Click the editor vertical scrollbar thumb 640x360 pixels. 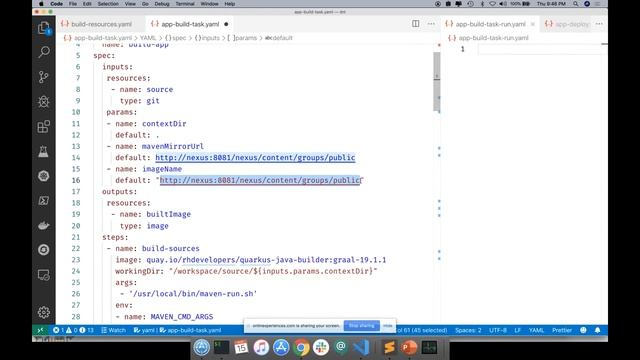(436, 81)
